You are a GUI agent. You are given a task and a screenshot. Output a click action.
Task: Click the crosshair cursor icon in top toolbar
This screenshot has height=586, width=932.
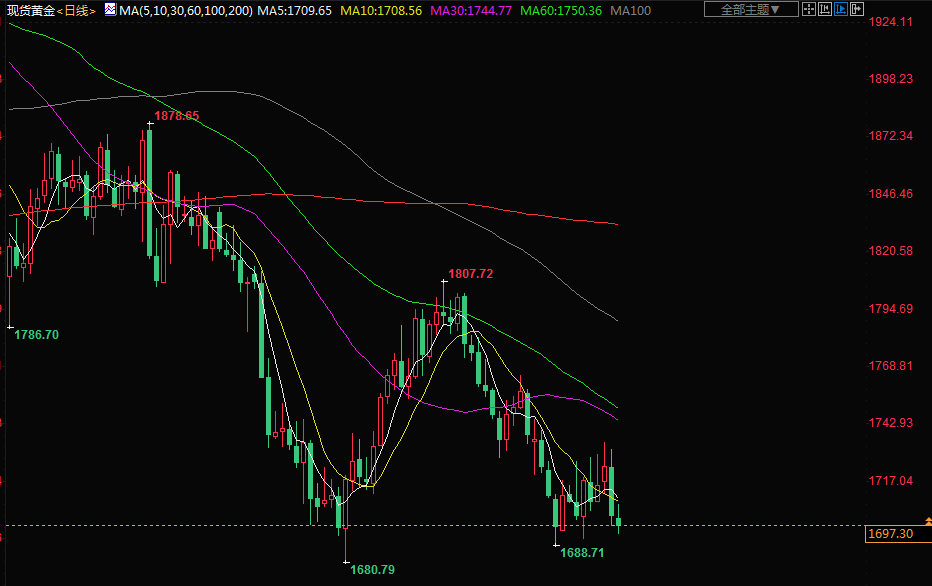tap(809, 9)
